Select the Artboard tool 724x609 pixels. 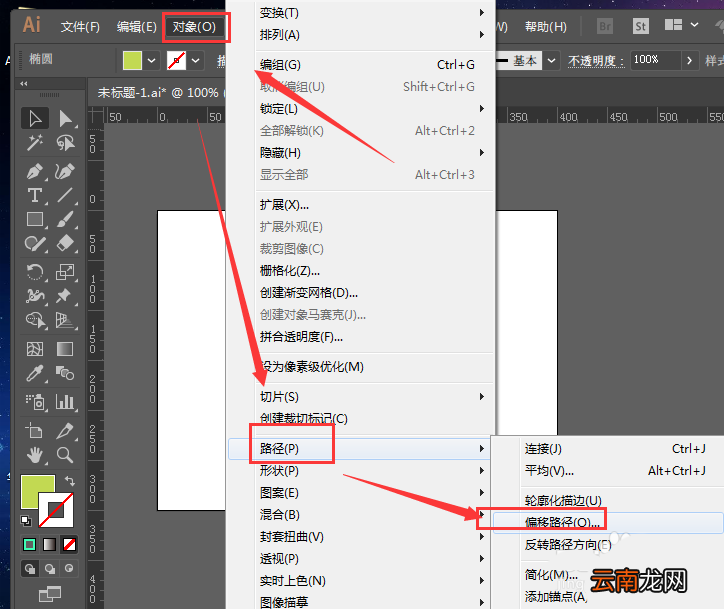[x=35, y=431]
